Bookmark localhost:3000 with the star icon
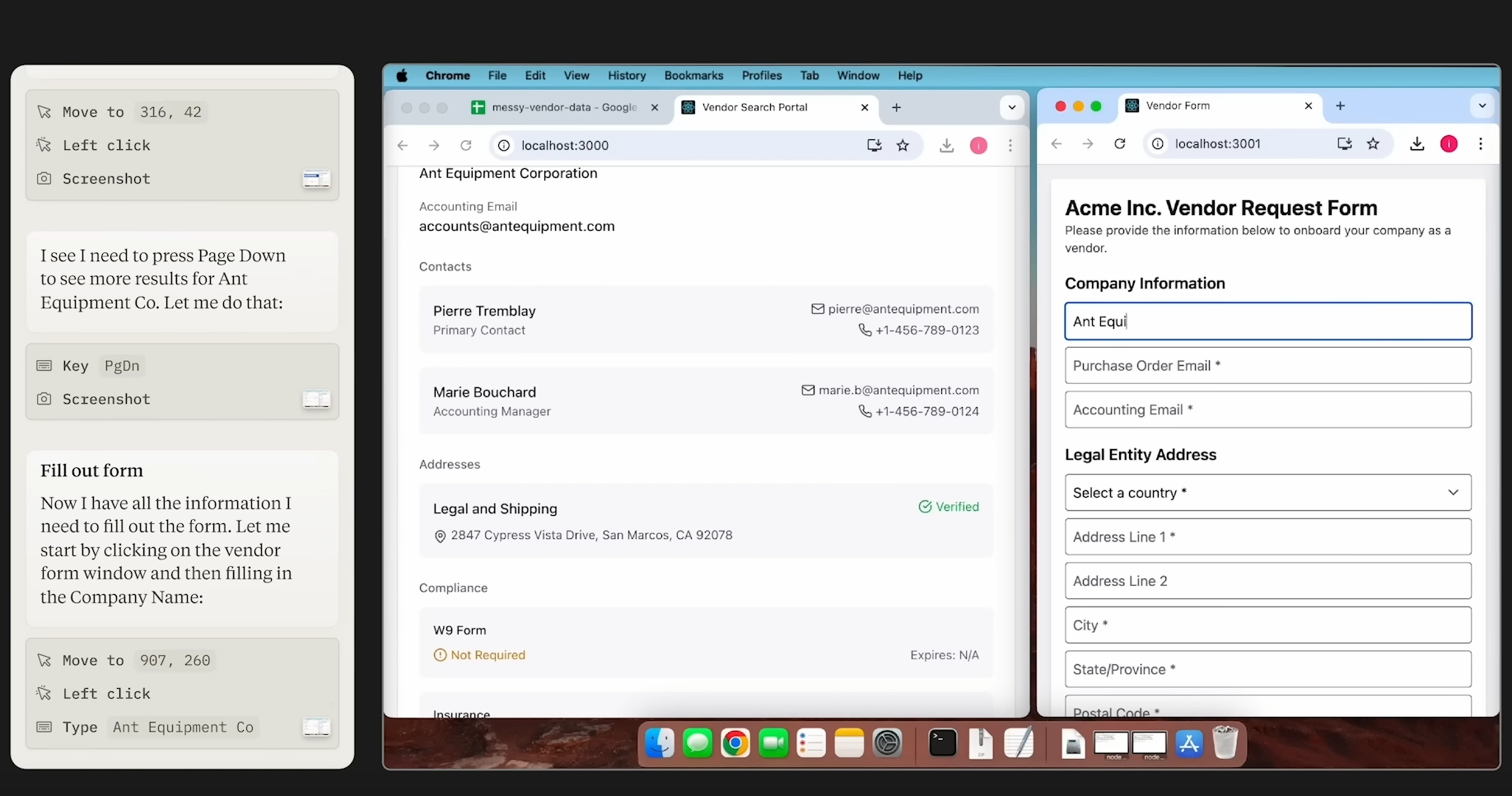 pyautogui.click(x=903, y=145)
